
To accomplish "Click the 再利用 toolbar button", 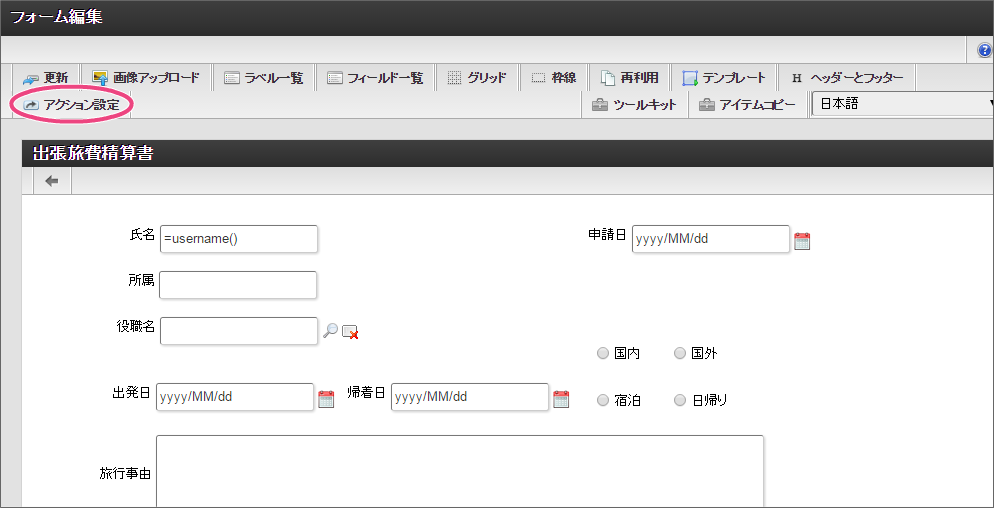I will pyautogui.click(x=629, y=78).
